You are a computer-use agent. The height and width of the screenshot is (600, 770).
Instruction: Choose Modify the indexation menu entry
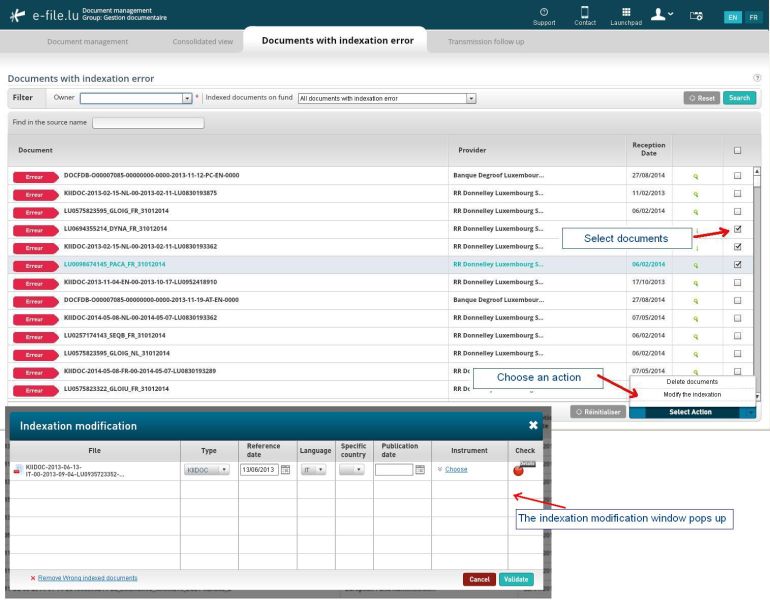pyautogui.click(x=692, y=394)
